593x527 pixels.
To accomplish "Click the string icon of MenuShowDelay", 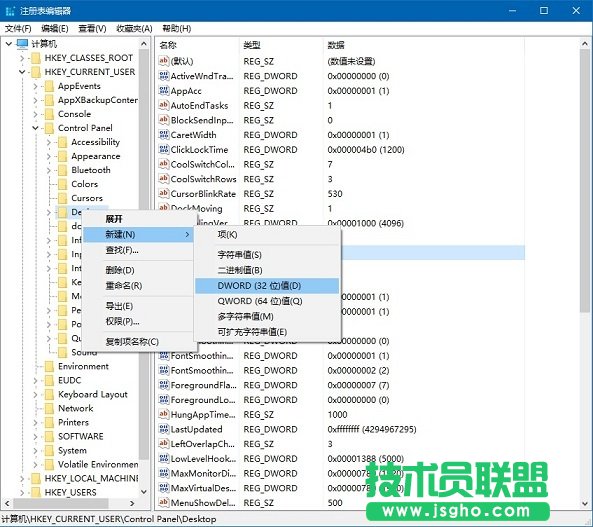I will click(163, 502).
